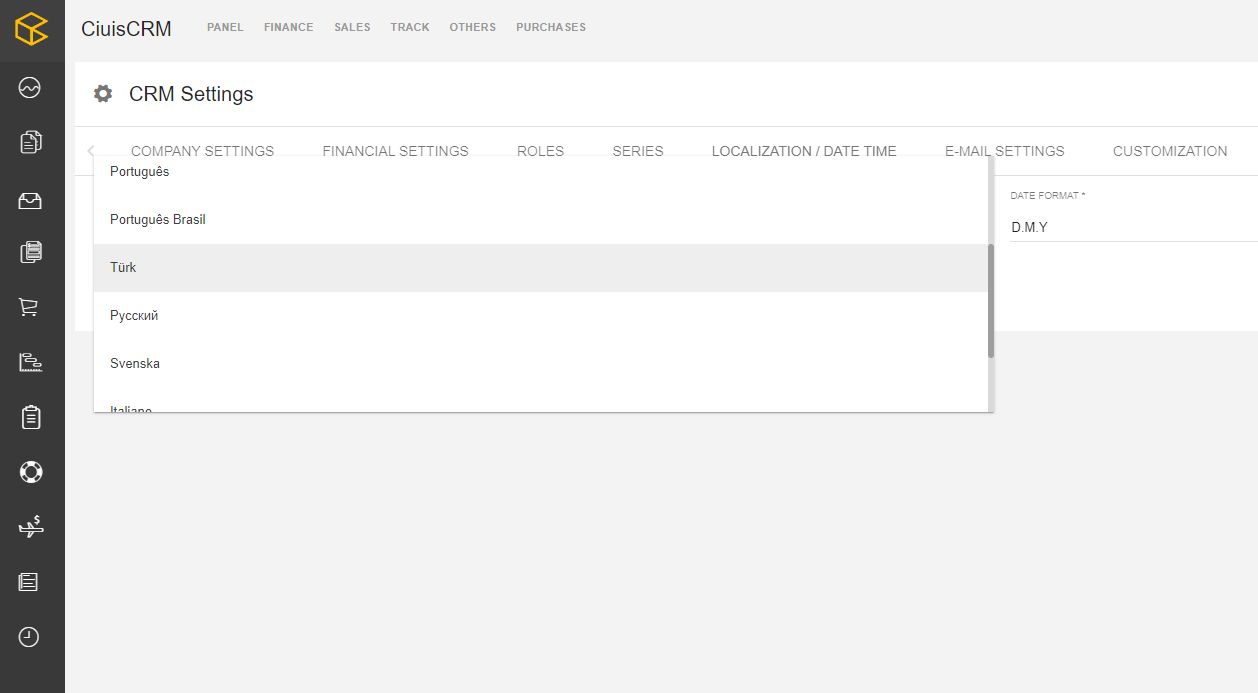
Task: Open the lifebuoy support sidebar icon
Action: [30, 471]
